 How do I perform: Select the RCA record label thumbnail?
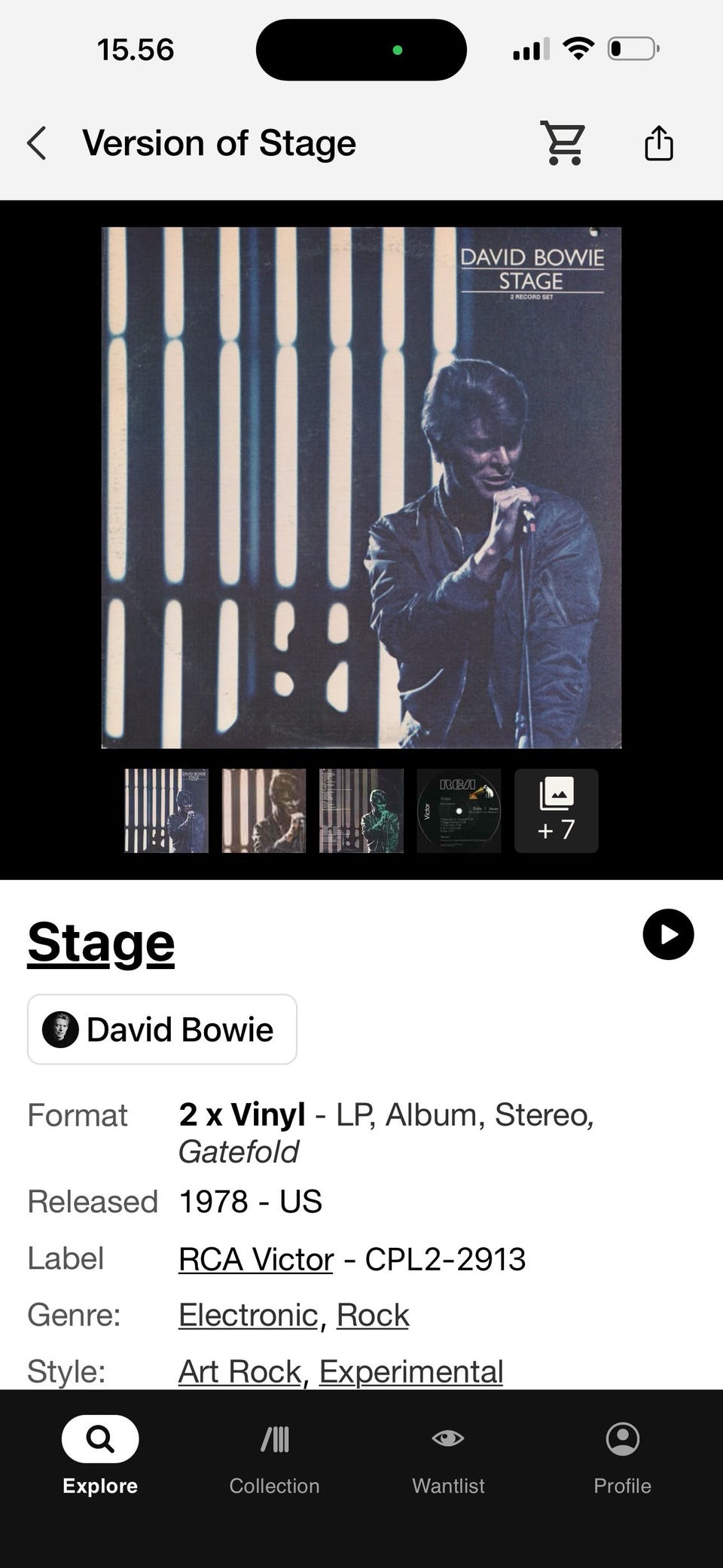coord(459,811)
